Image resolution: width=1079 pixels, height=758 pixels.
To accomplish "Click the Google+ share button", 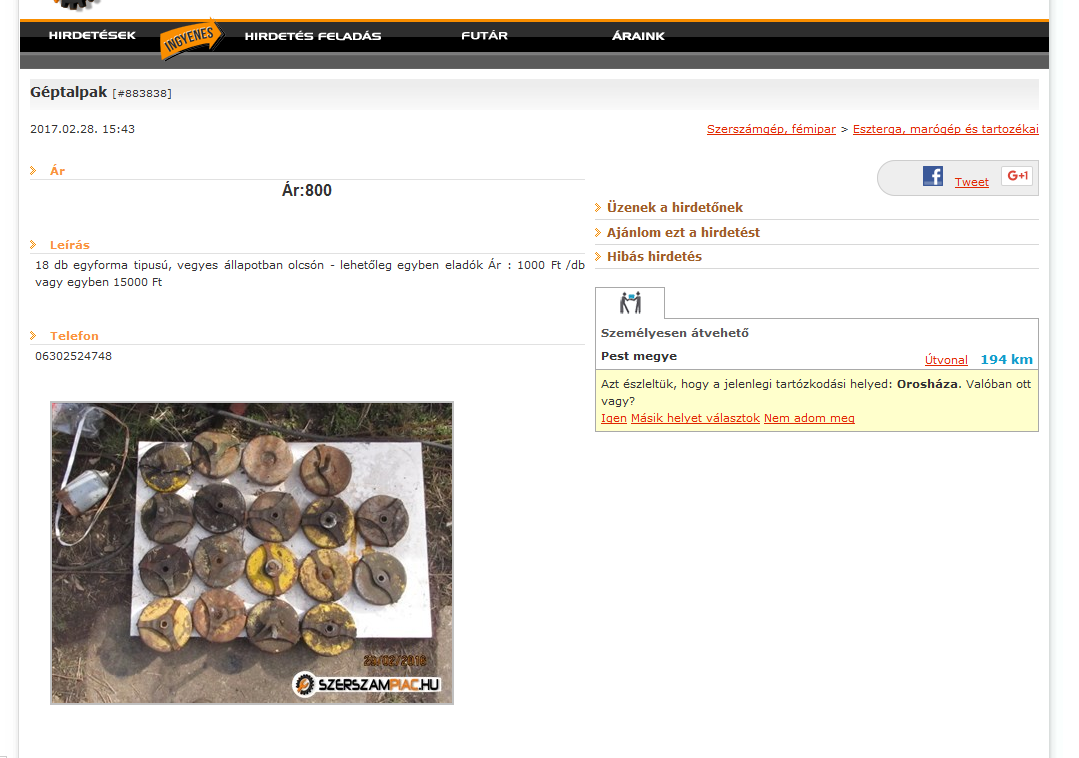I will [1016, 177].
